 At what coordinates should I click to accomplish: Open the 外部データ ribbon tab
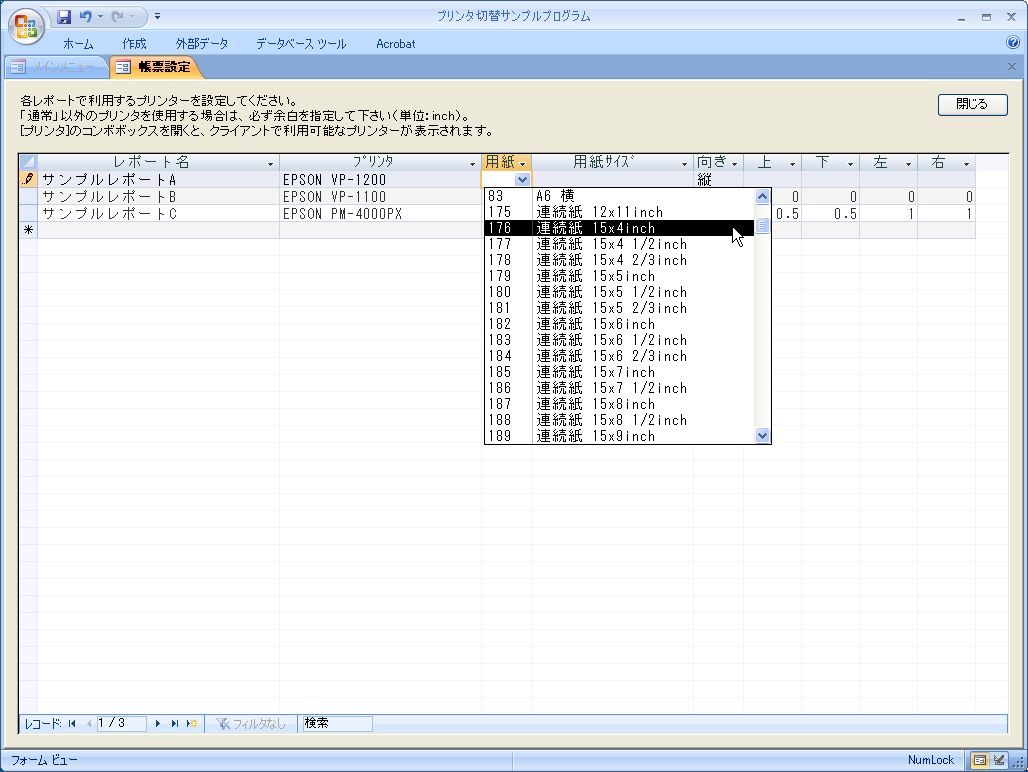click(x=201, y=44)
